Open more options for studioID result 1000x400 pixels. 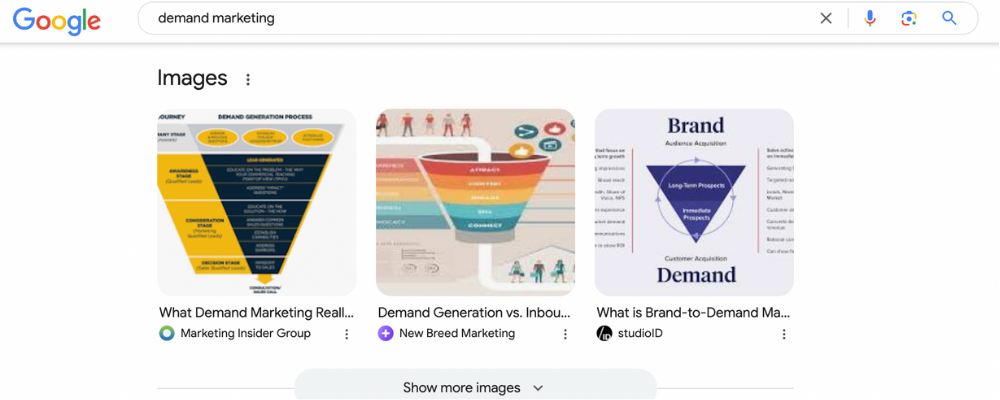[x=784, y=334]
